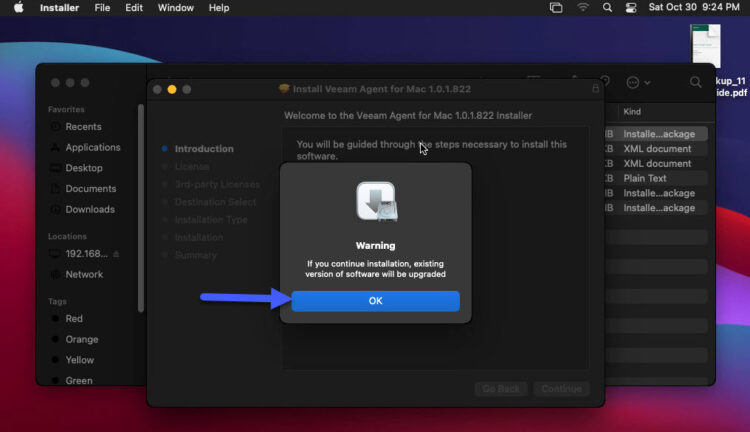This screenshot has width=750, height=432.
Task: Select Documents in Finder sidebar
Action: pos(90,188)
